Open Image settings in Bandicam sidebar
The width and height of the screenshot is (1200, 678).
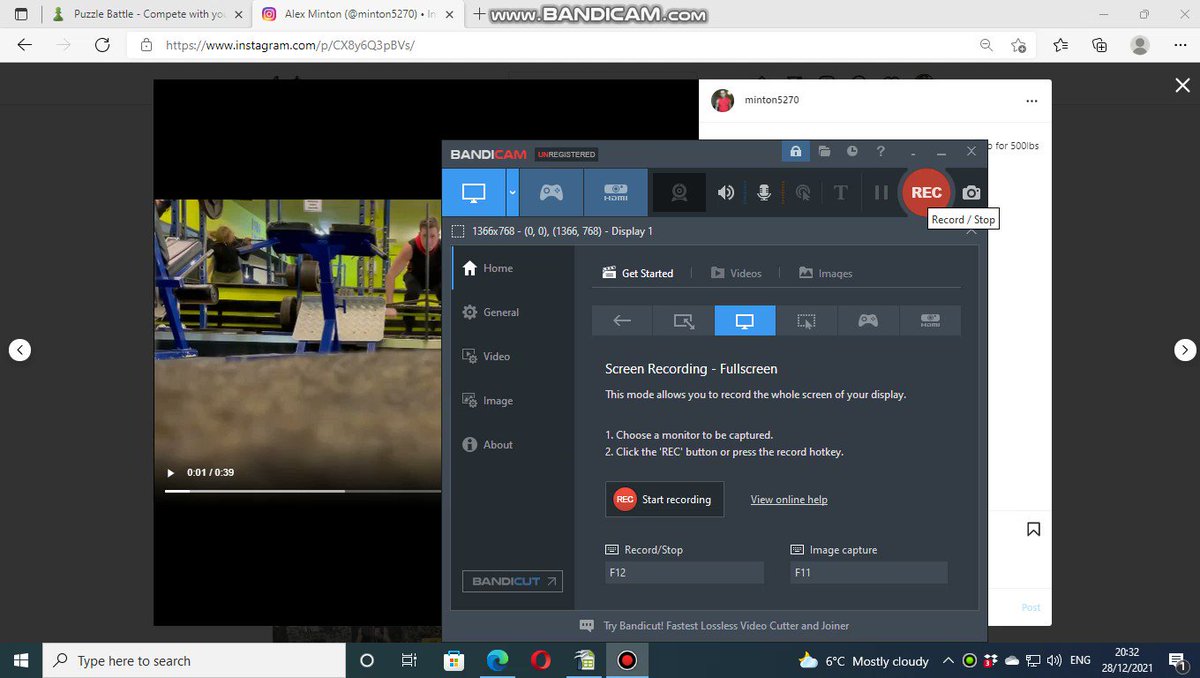point(488,400)
